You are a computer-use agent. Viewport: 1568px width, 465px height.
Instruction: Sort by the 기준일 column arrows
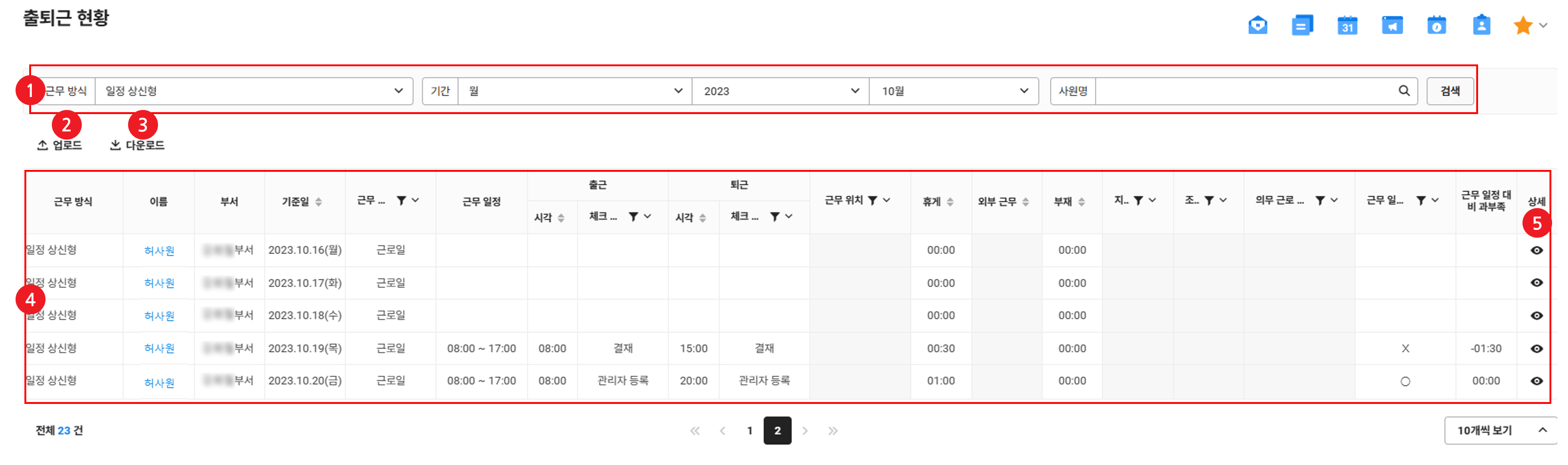(x=318, y=201)
